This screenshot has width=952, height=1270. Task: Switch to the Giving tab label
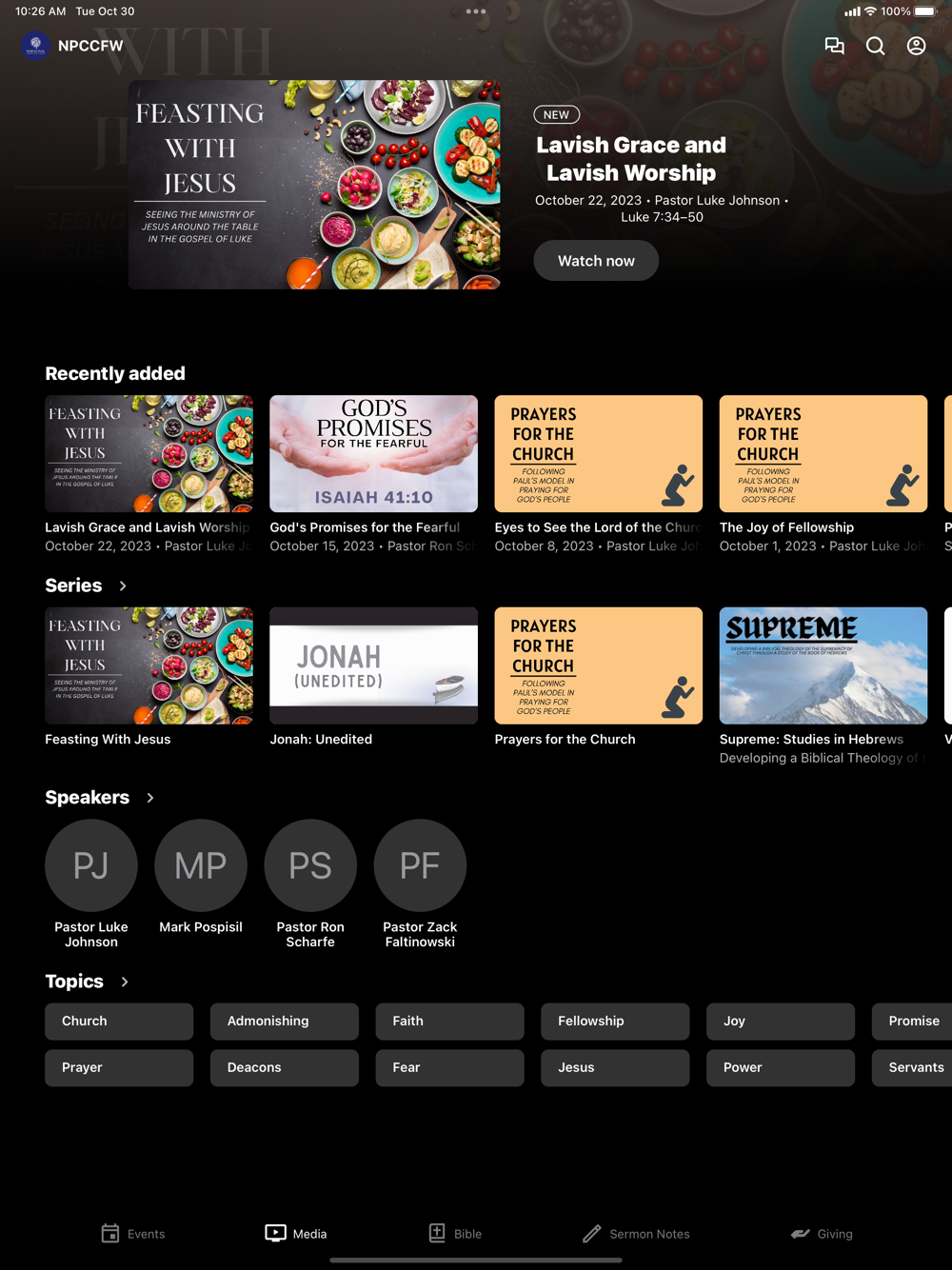835,1234
